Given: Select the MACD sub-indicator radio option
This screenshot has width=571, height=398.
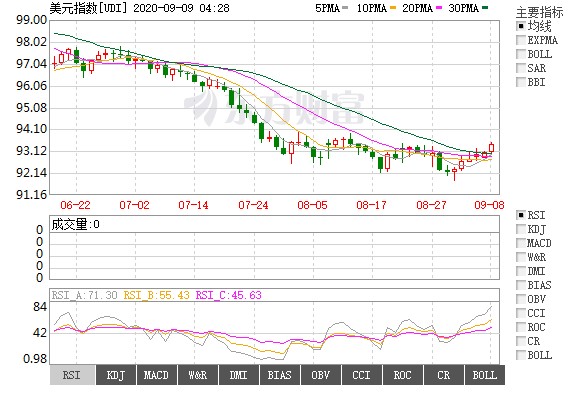Looking at the screenshot, I should [x=521, y=243].
